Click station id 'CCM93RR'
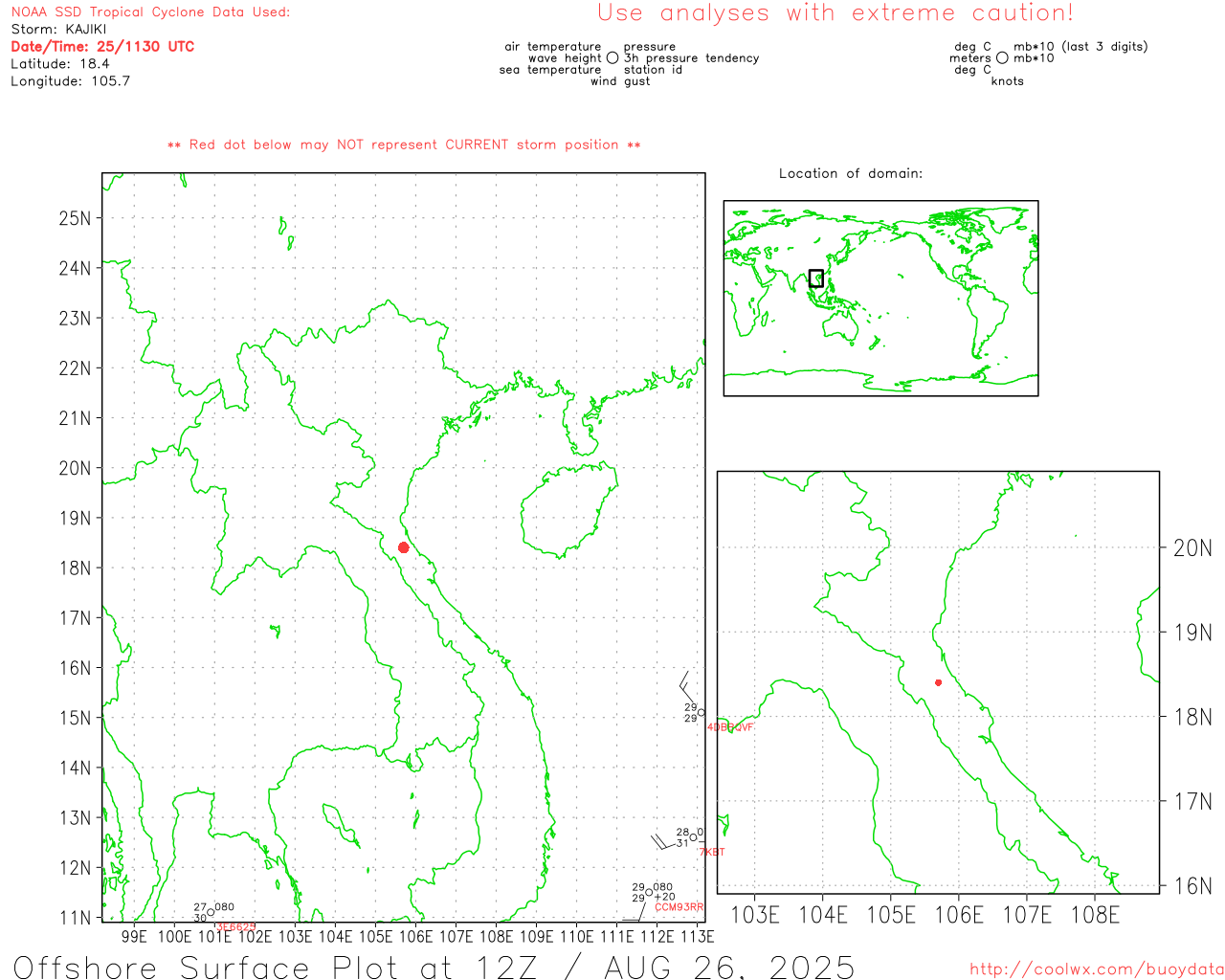Screen dimensions: 1225x980 tap(679, 907)
